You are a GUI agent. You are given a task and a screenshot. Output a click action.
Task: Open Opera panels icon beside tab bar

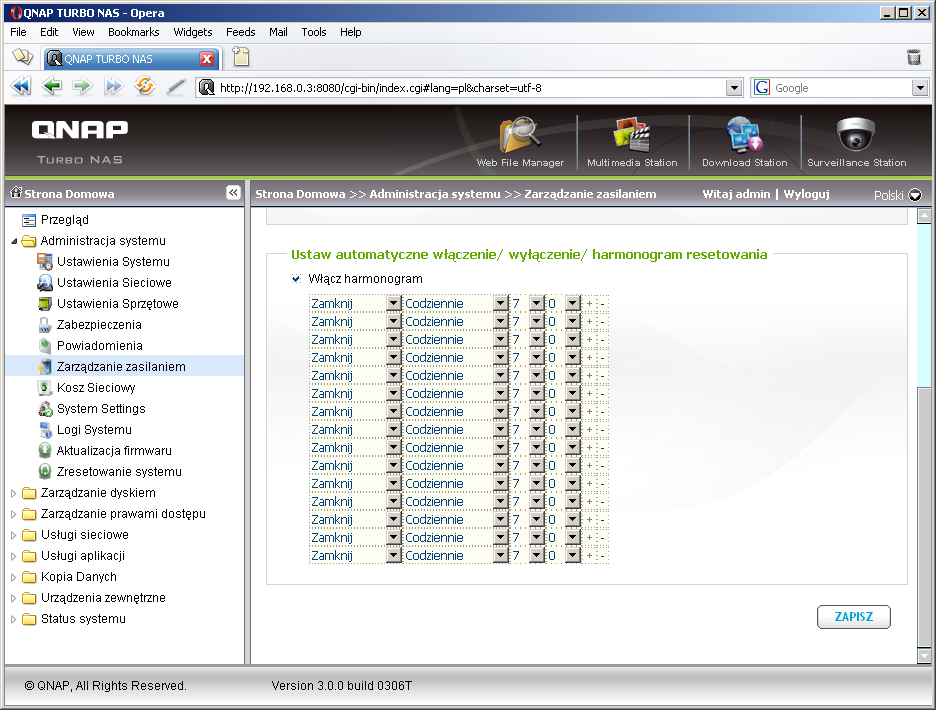point(23,57)
